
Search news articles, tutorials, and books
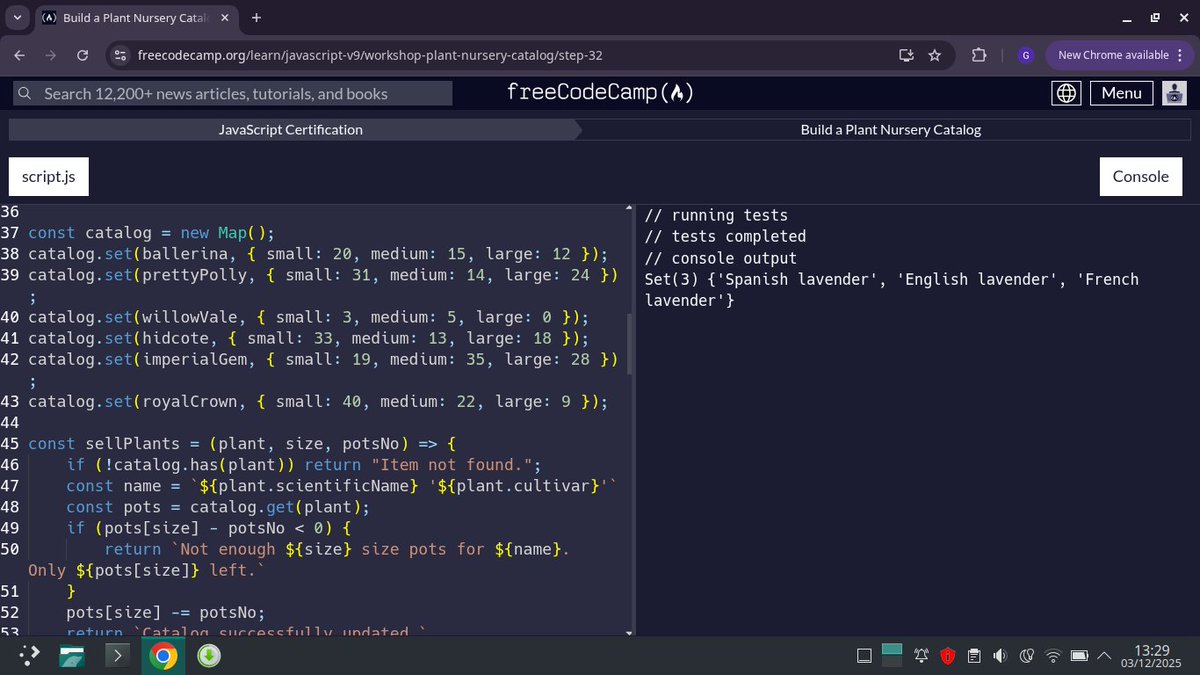point(232,93)
